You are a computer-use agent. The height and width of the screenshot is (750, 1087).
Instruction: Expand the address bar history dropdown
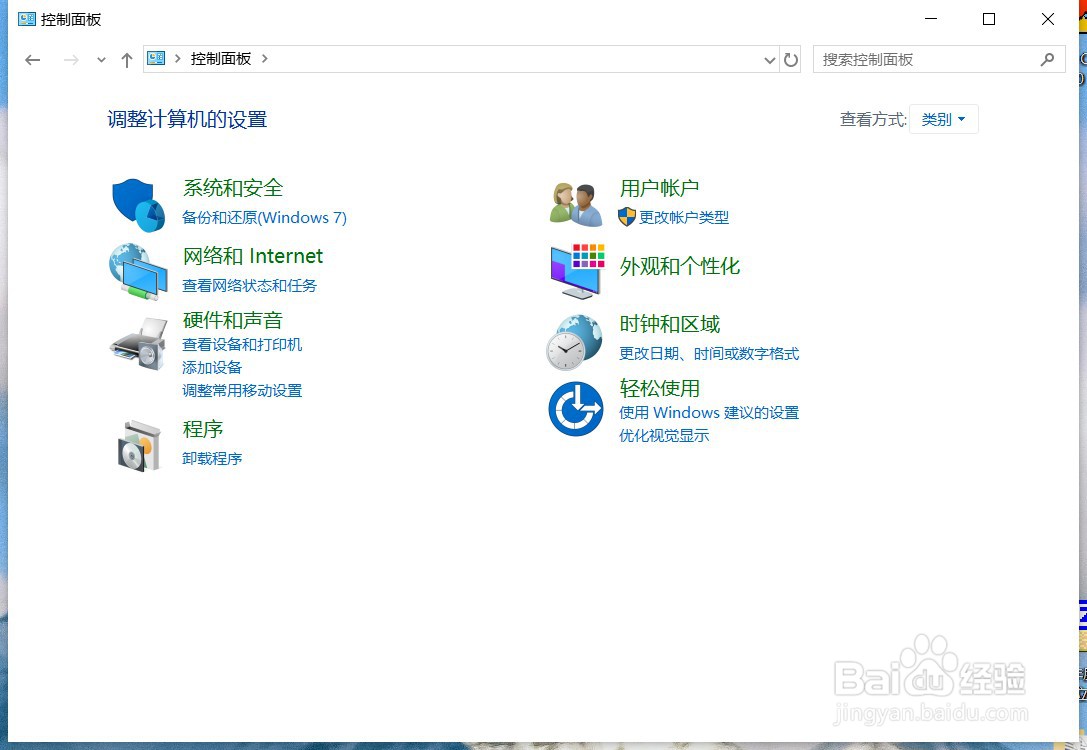point(769,59)
